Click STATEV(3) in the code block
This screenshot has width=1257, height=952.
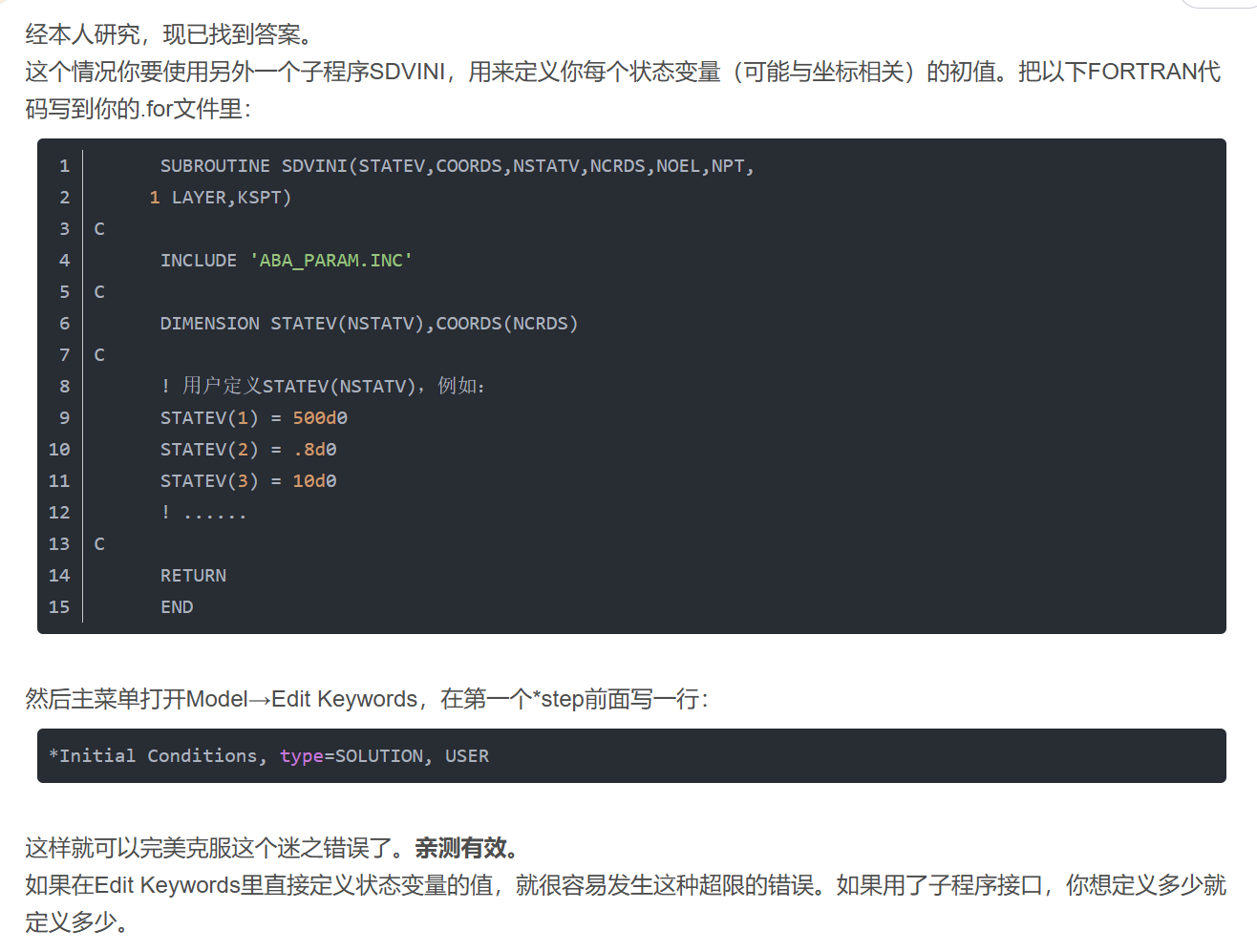[209, 481]
